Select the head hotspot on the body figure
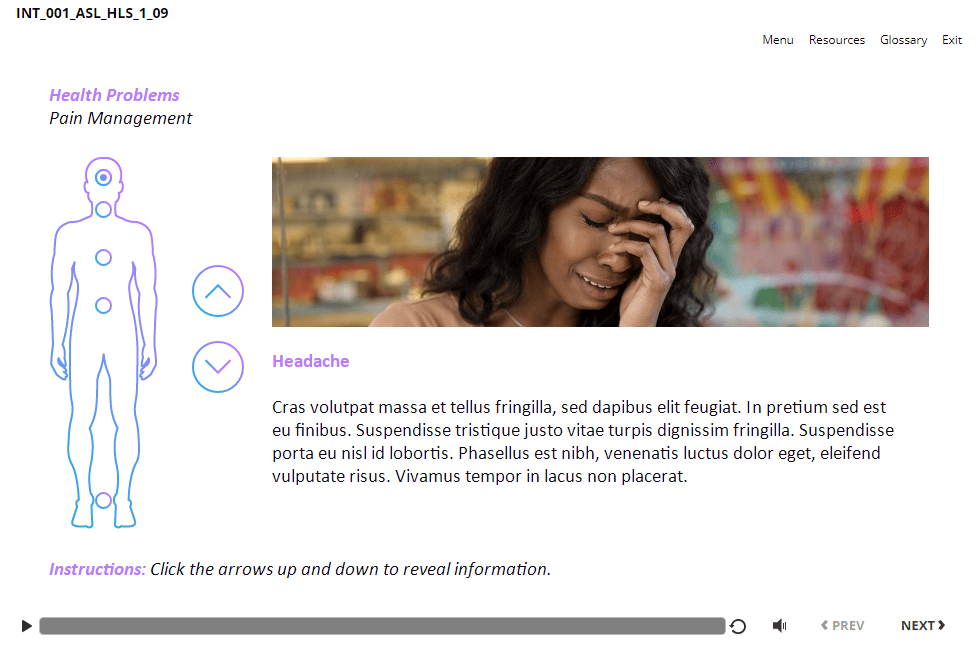The height and width of the screenshot is (656, 978). coord(104,178)
